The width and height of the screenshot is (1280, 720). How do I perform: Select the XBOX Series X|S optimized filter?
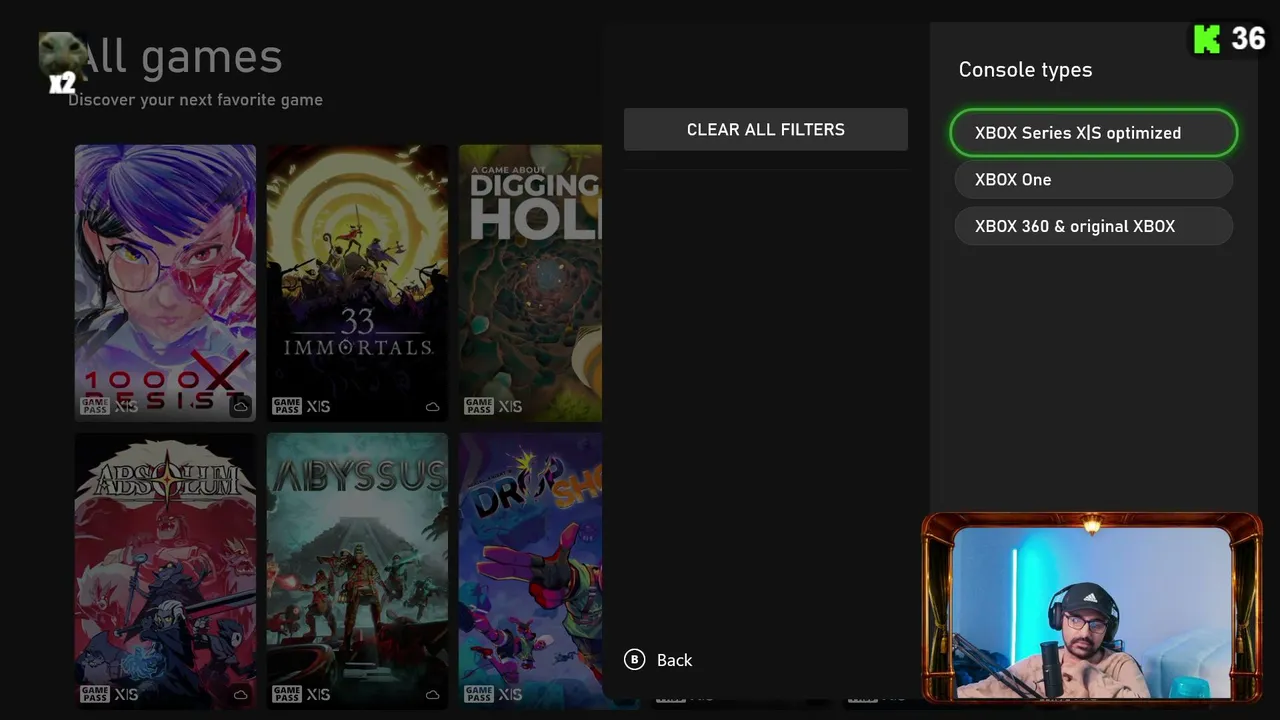click(x=1093, y=133)
